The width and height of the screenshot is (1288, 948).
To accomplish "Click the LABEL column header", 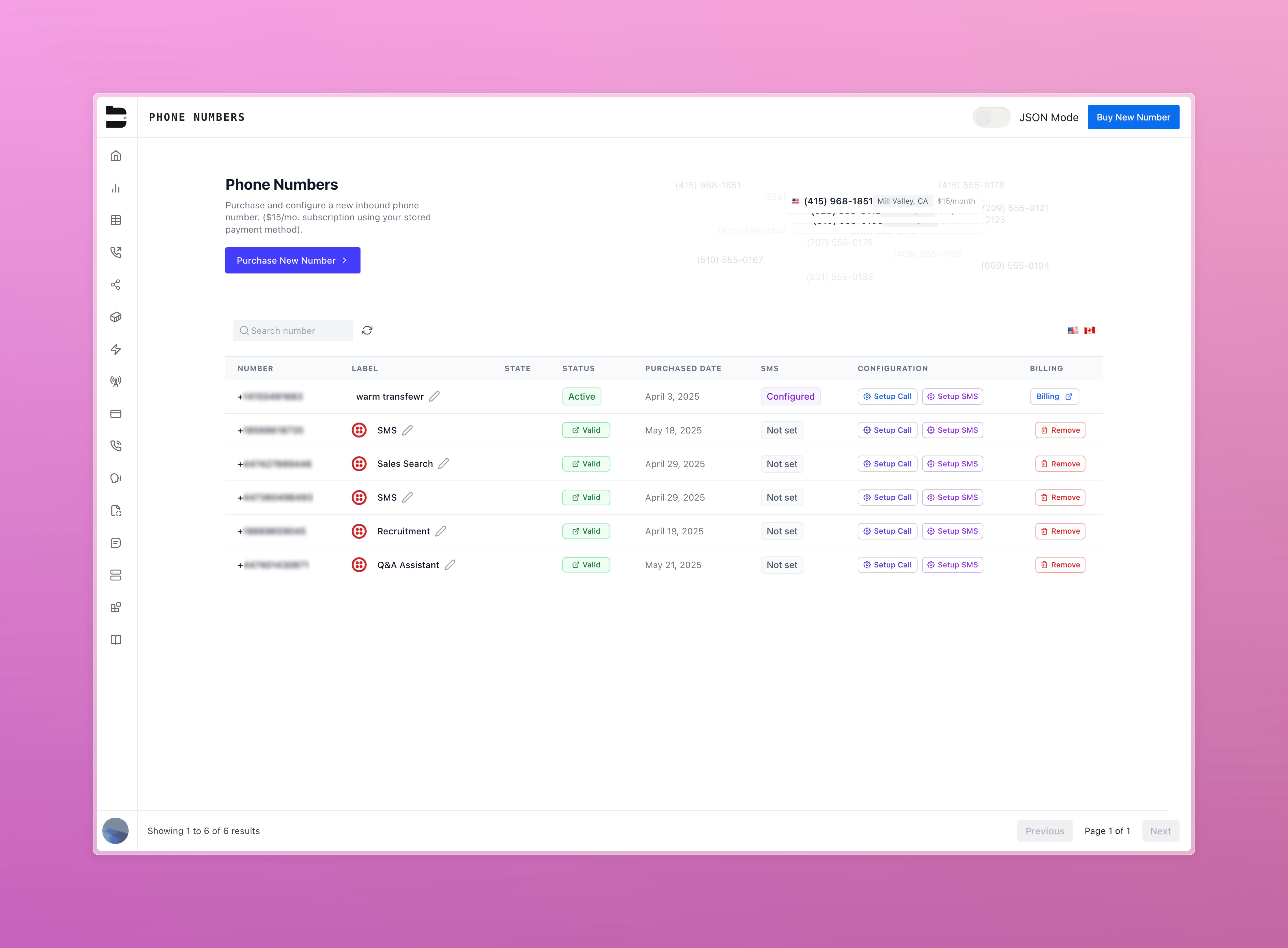I will pos(365,368).
